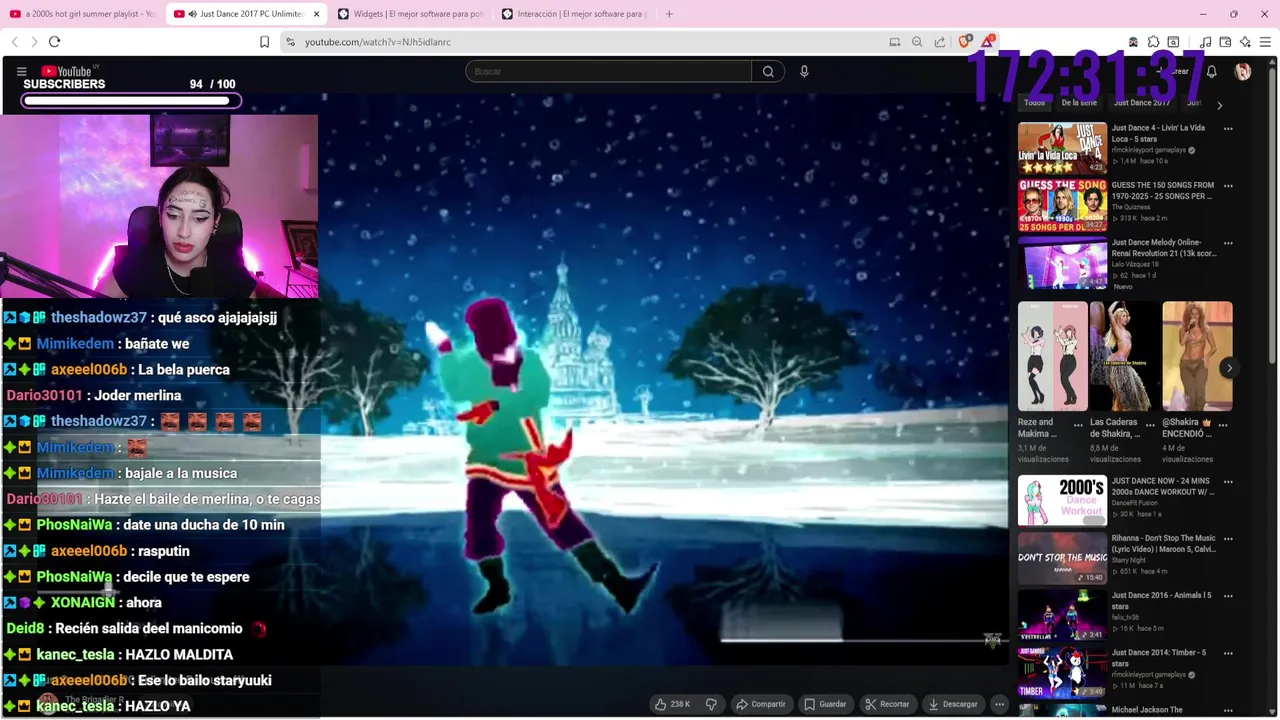Open options for Reze and Makima short
The image size is (1280, 720).
coord(1078,425)
